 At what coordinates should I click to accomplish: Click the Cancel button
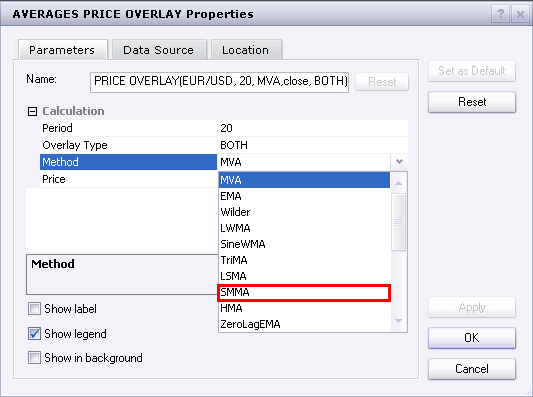(472, 369)
